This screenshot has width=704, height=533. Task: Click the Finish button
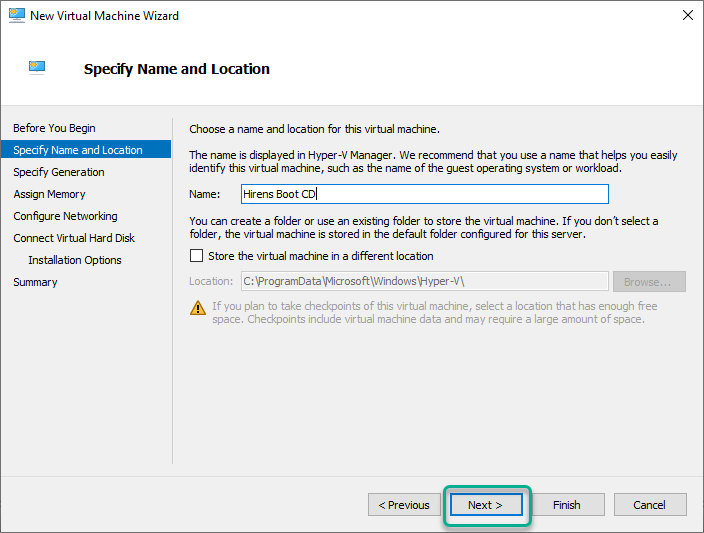[568, 505]
